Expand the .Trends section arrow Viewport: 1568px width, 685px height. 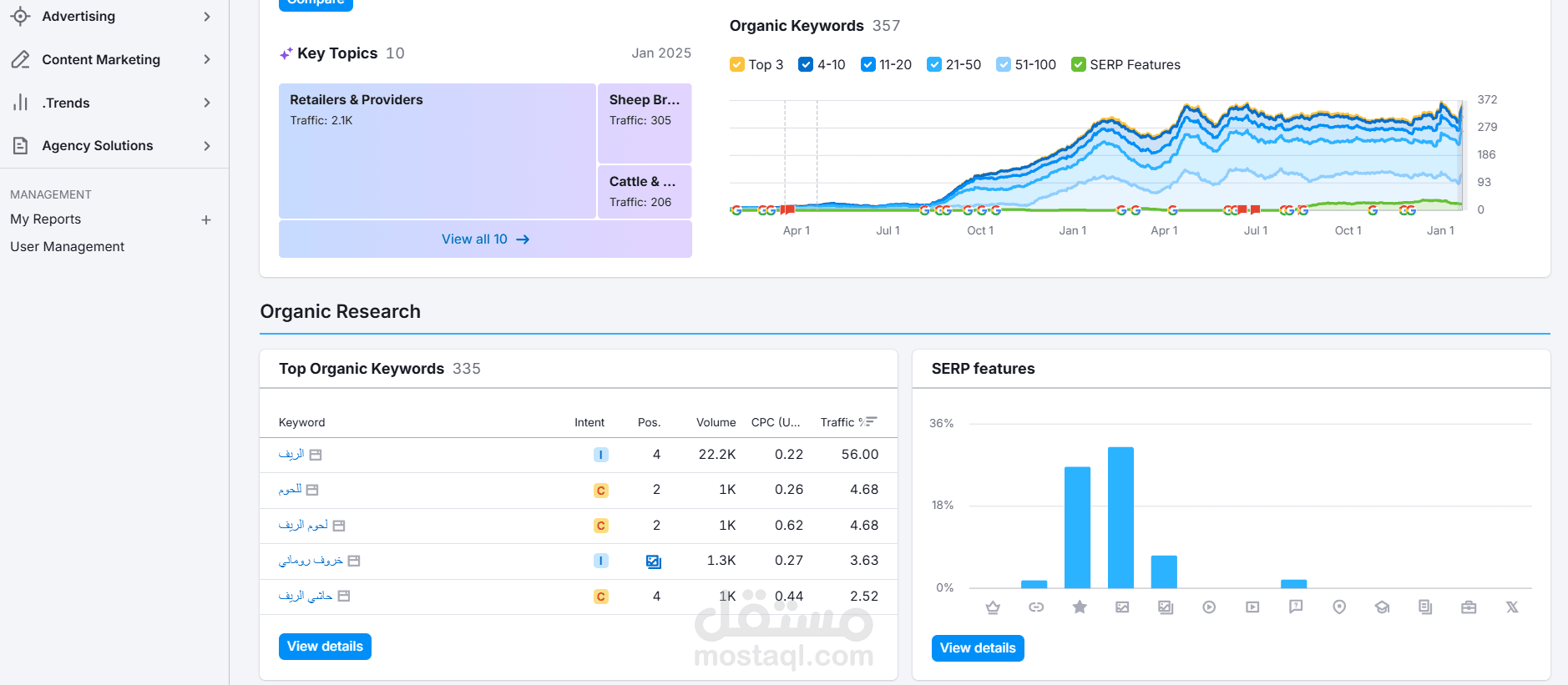pos(207,103)
